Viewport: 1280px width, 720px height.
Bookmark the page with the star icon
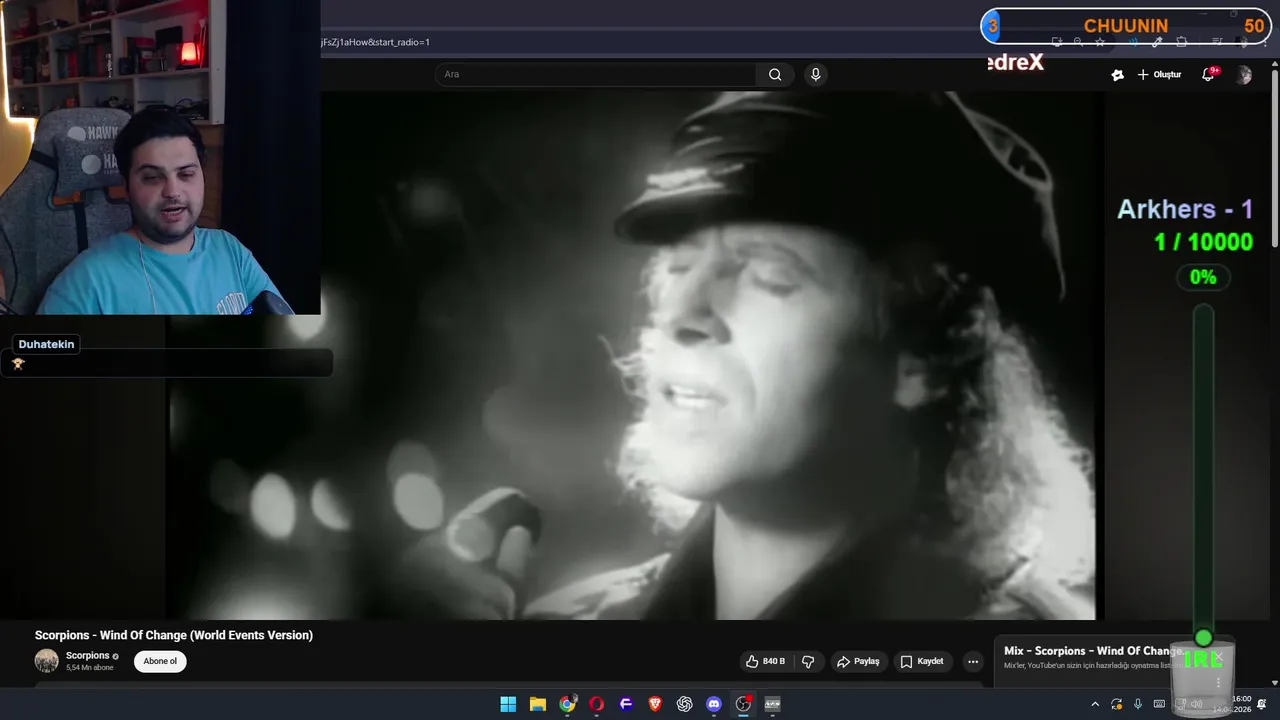point(1100,42)
